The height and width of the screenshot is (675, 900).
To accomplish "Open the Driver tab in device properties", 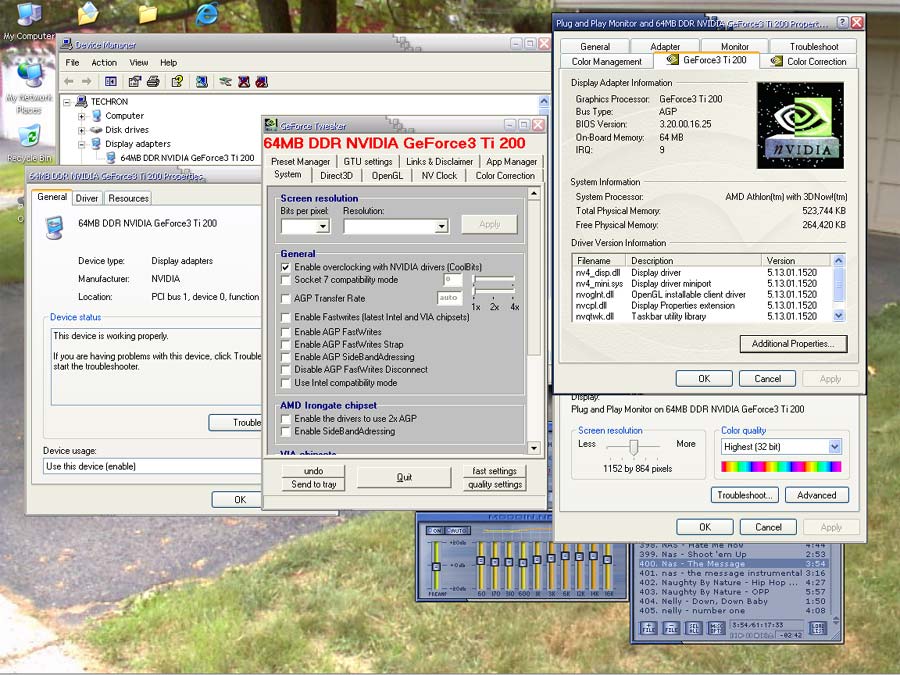I will (87, 198).
